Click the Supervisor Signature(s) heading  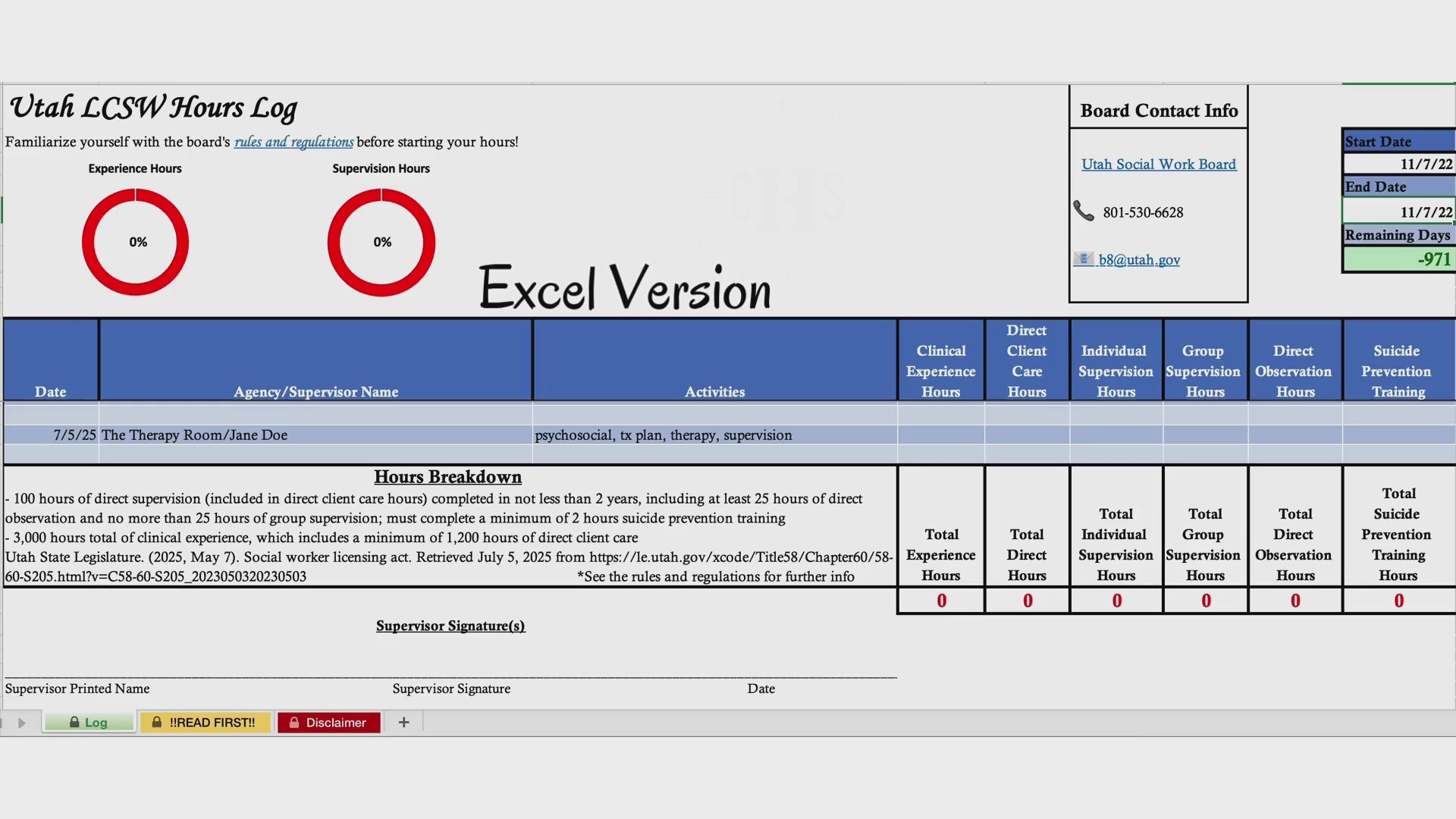point(450,626)
